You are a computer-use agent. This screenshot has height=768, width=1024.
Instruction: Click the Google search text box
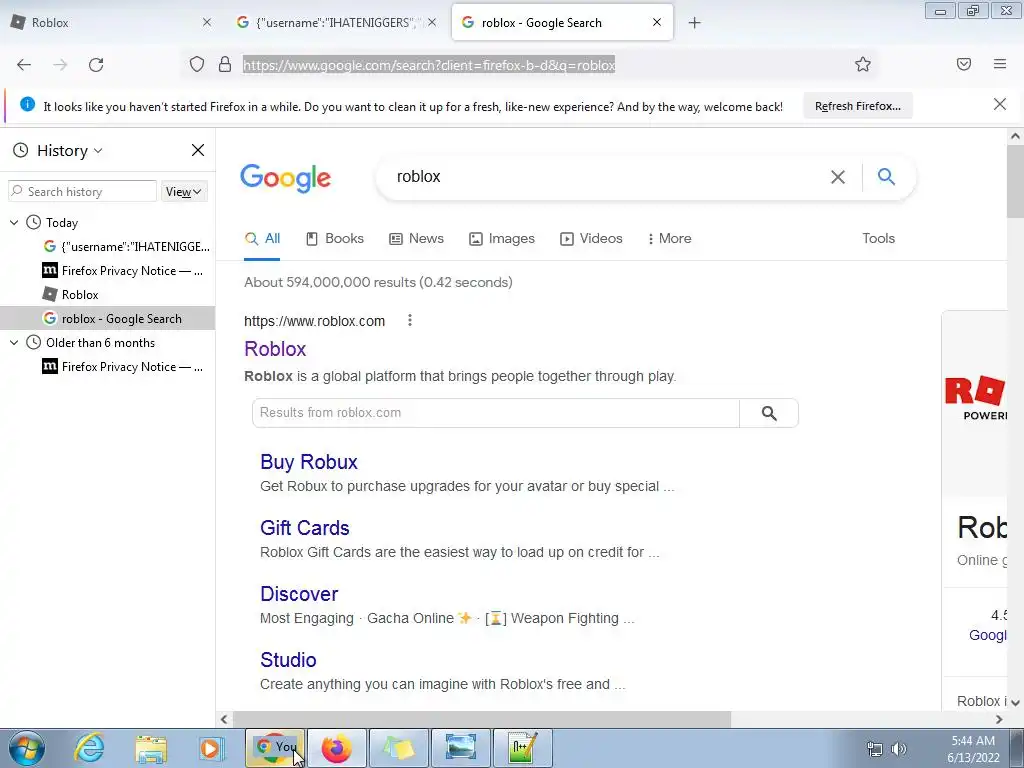point(607,177)
